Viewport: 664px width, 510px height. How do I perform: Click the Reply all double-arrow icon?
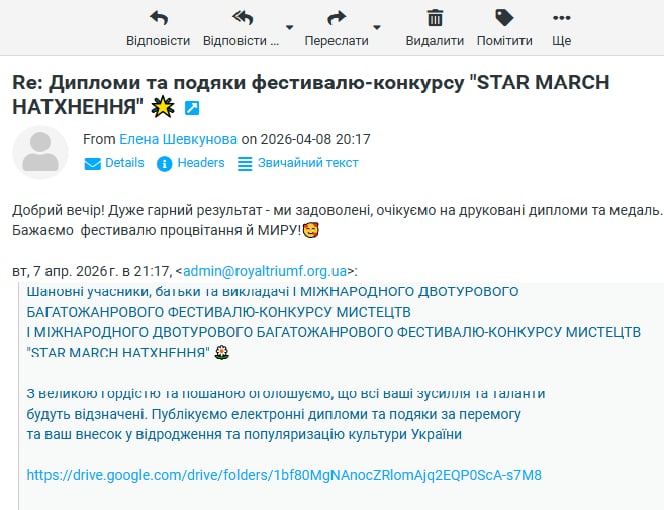click(x=243, y=18)
